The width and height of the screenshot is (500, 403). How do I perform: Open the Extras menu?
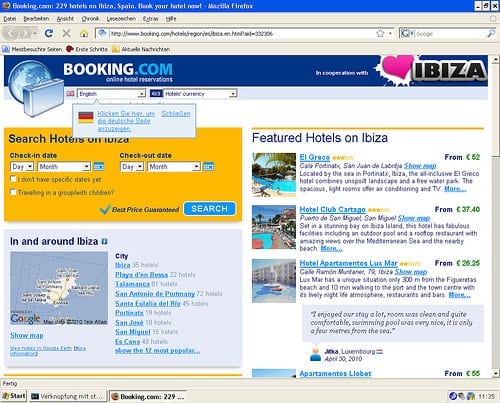(x=151, y=19)
